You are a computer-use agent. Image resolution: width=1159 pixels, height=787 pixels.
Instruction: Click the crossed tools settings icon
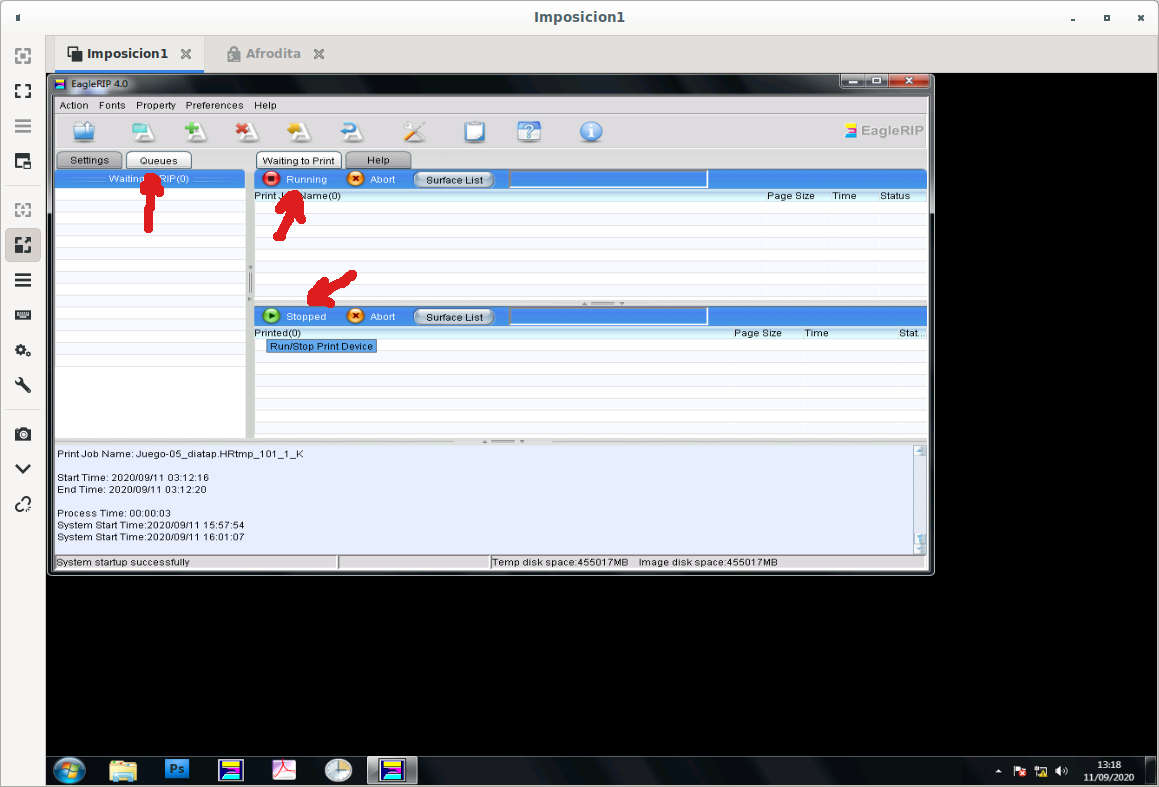click(x=414, y=131)
